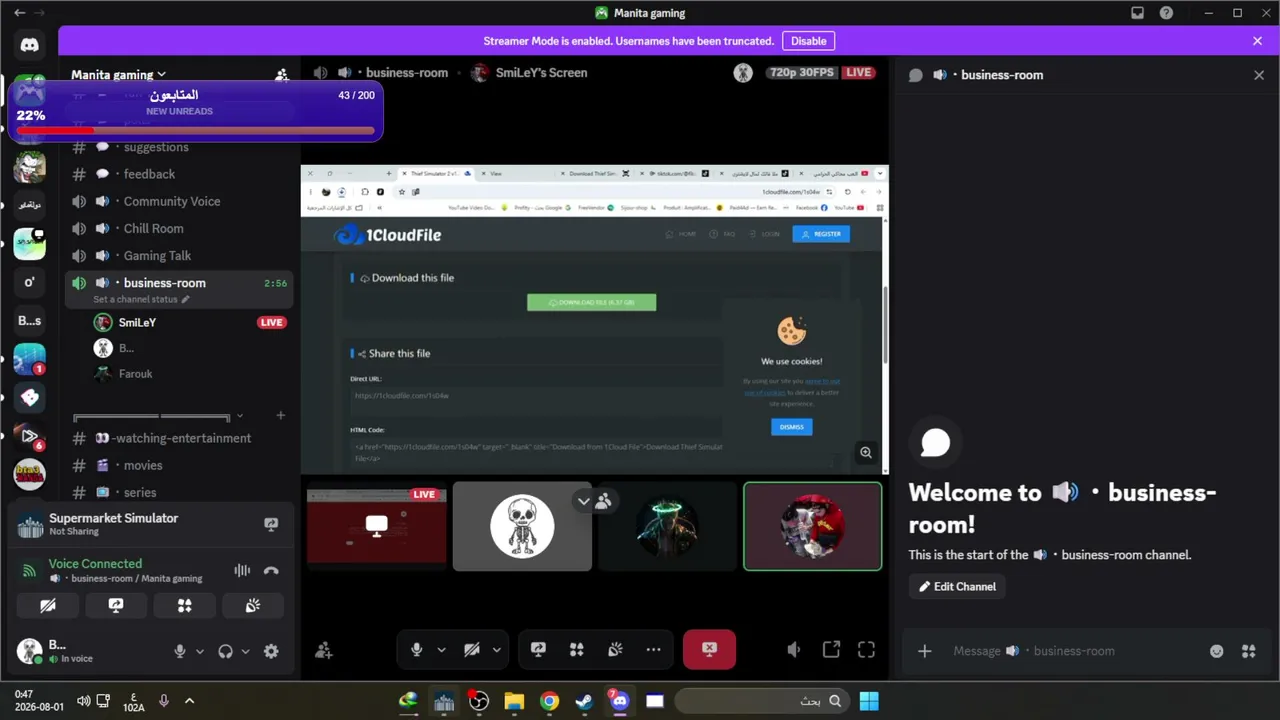Toggle noise suppression waveform icon
Viewport: 1280px width, 720px height.
click(242, 571)
